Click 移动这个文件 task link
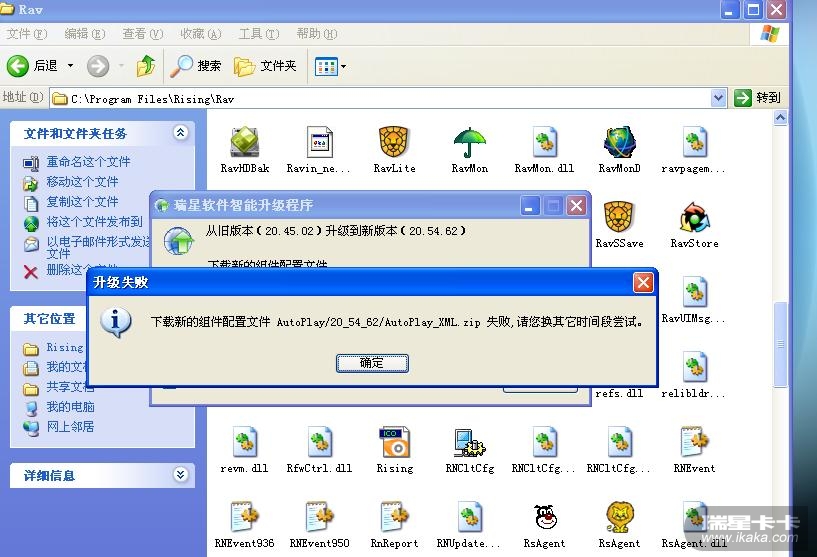The width and height of the screenshot is (817, 557). coord(82,182)
